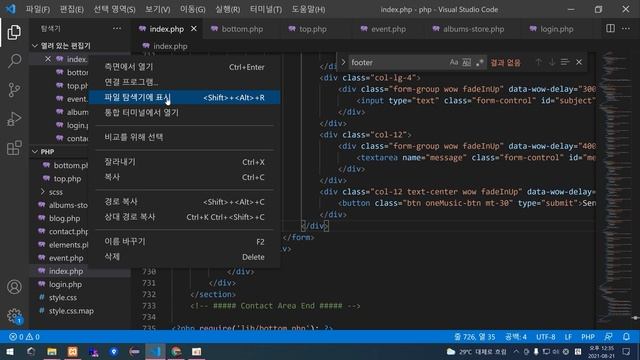640x360 pixels.
Task: Click the PHP language mode status
Action: (588, 337)
